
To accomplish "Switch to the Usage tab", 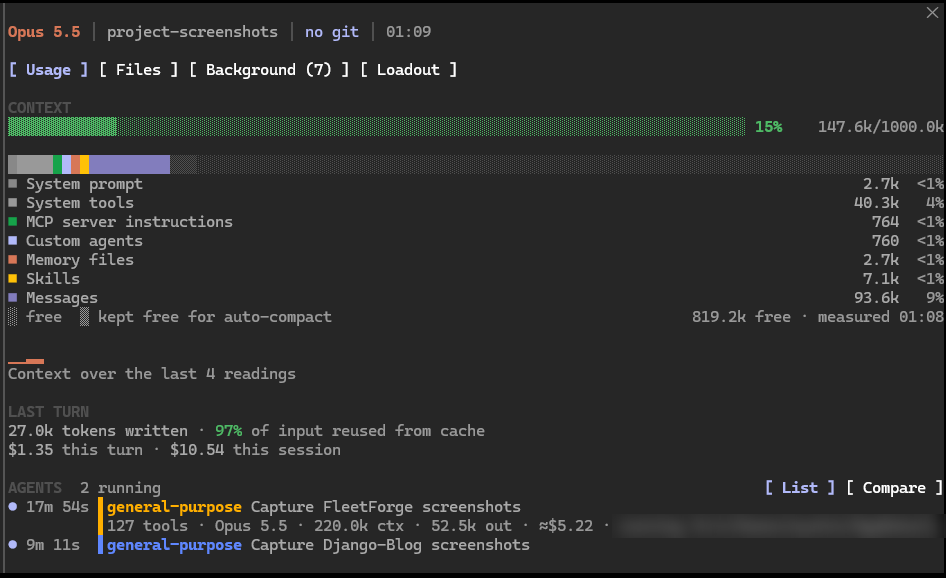I will click(48, 70).
